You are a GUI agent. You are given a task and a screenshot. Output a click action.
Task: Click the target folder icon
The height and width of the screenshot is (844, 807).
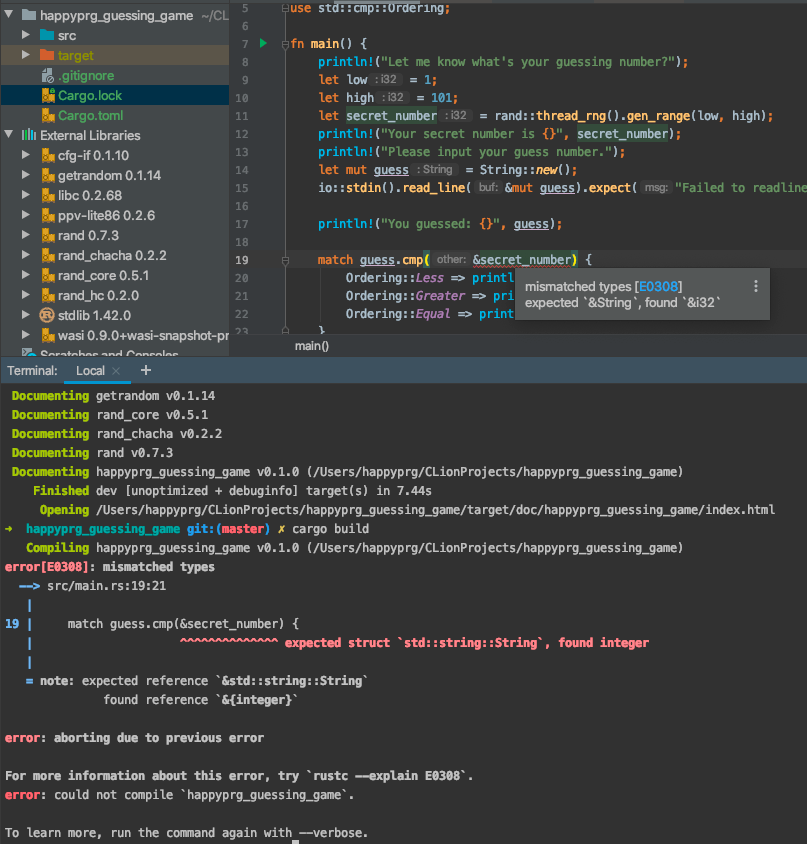tap(46, 56)
